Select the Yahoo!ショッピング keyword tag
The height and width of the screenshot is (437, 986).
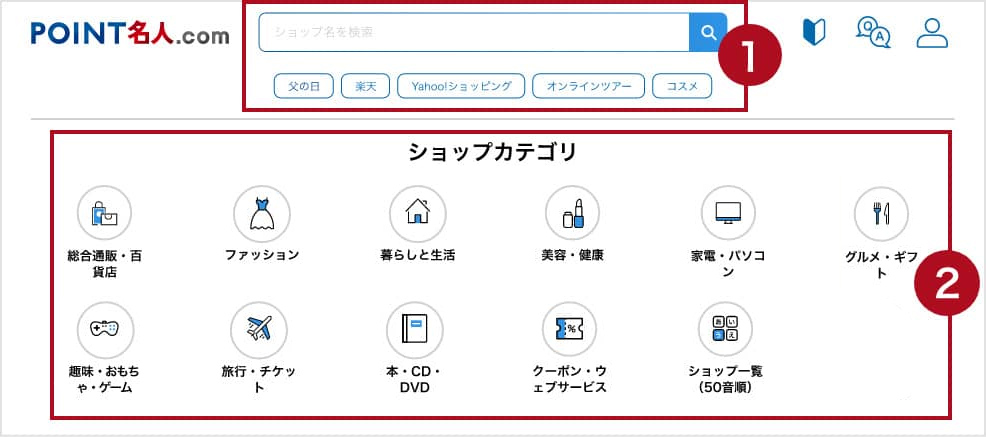pyautogui.click(x=460, y=87)
